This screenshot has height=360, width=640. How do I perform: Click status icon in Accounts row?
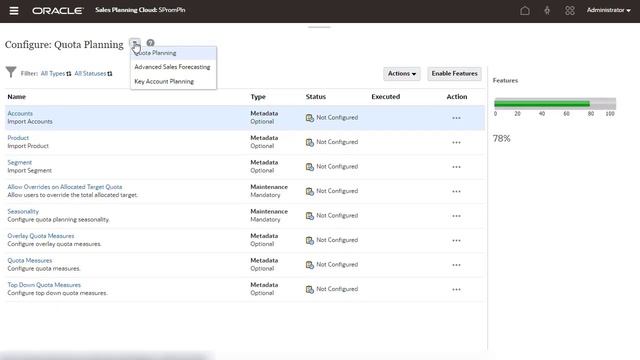[x=310, y=118]
